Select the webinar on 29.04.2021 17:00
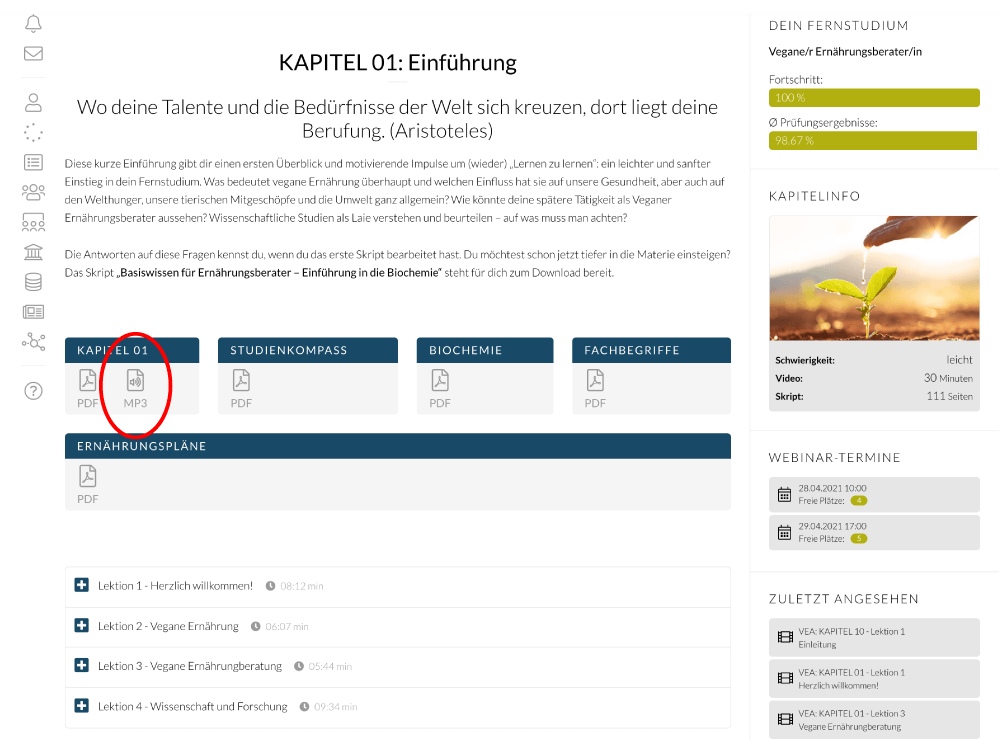This screenshot has height=740, width=1000. click(874, 532)
